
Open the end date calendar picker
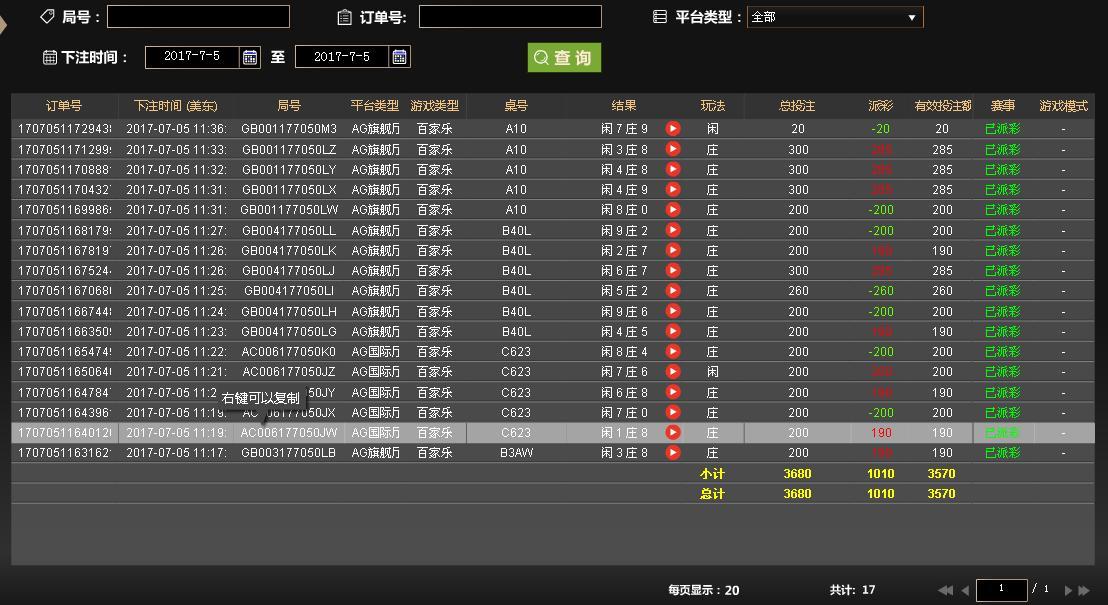[399, 57]
